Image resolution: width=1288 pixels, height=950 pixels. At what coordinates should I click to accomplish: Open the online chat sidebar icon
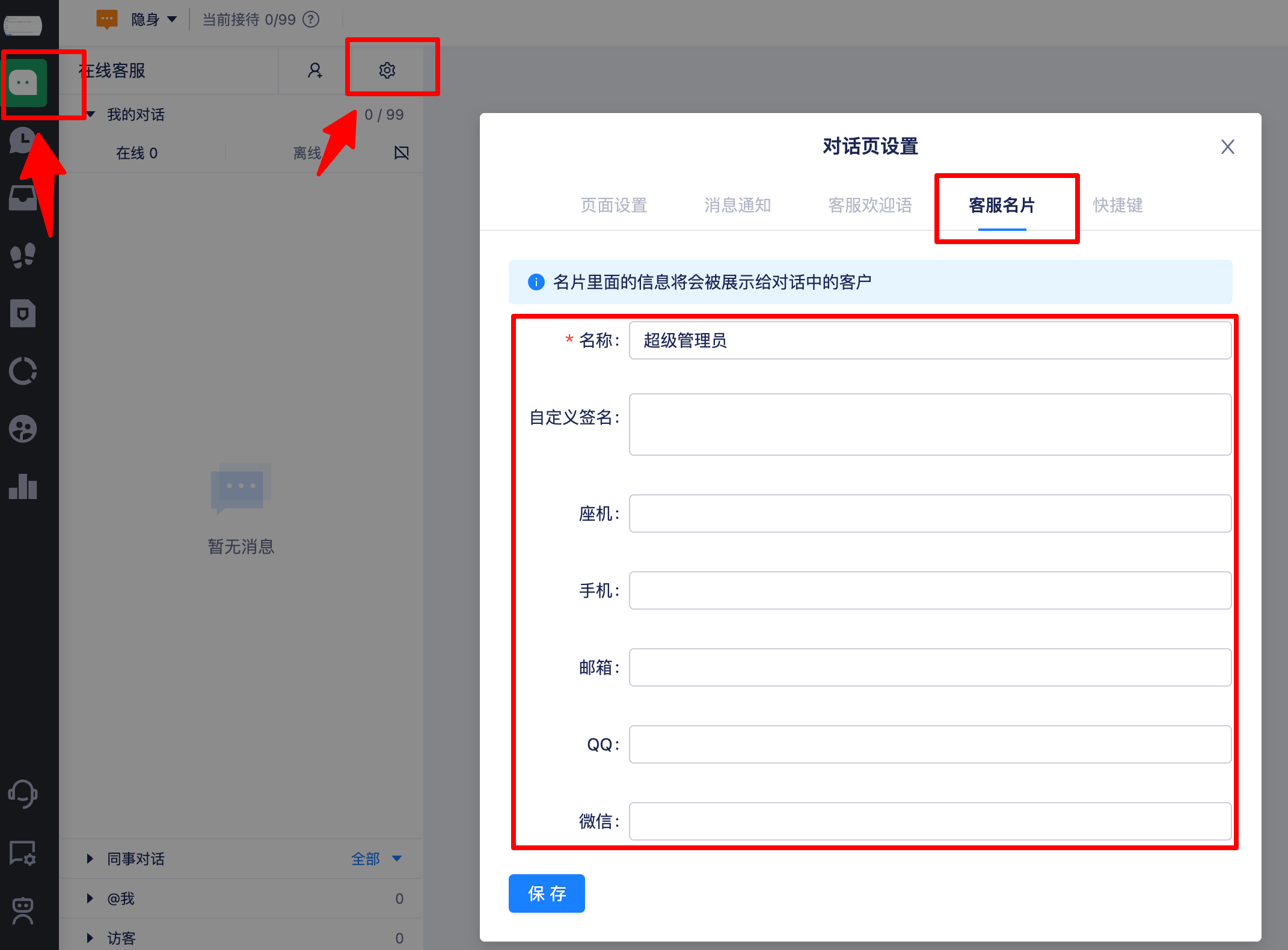24,83
